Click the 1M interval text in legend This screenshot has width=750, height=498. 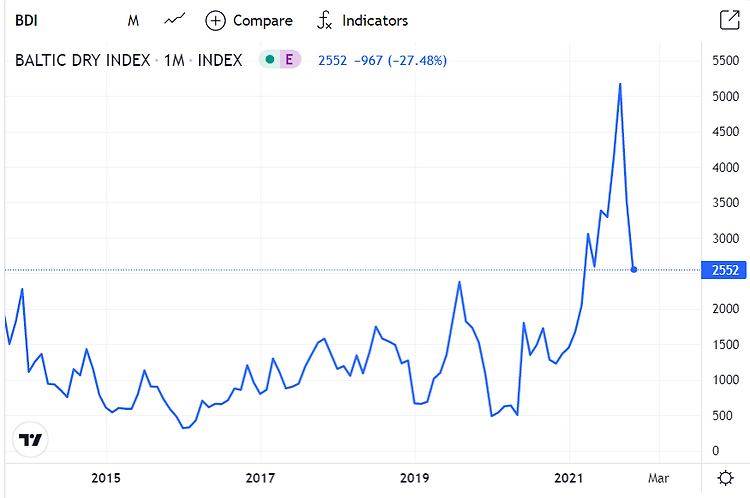174,60
